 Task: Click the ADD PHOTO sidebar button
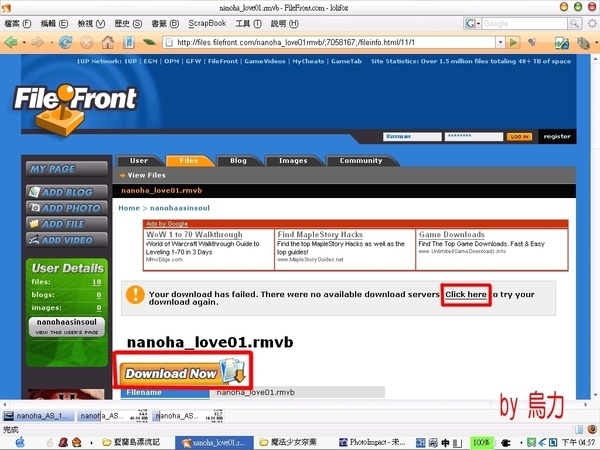(67, 208)
